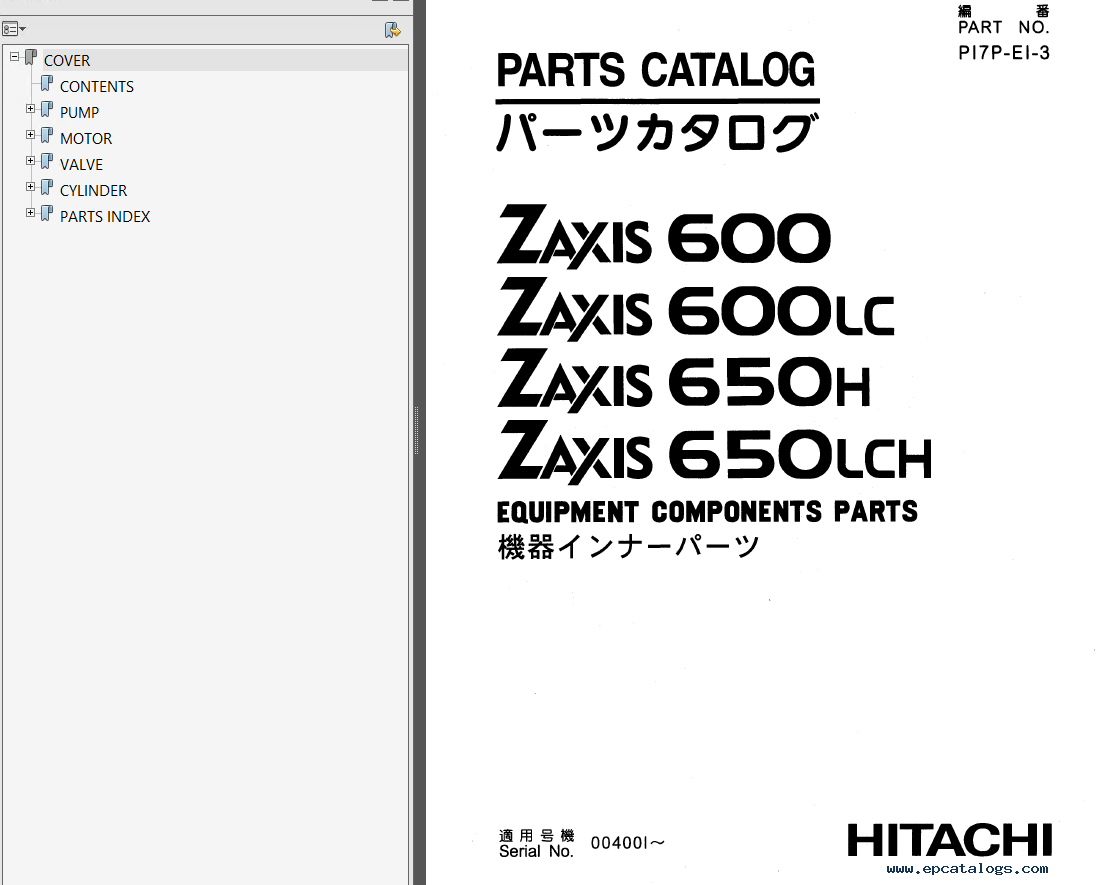This screenshot has height=885, width=1099.
Task: Click the ZAXIS 650LCH model title
Action: click(715, 453)
